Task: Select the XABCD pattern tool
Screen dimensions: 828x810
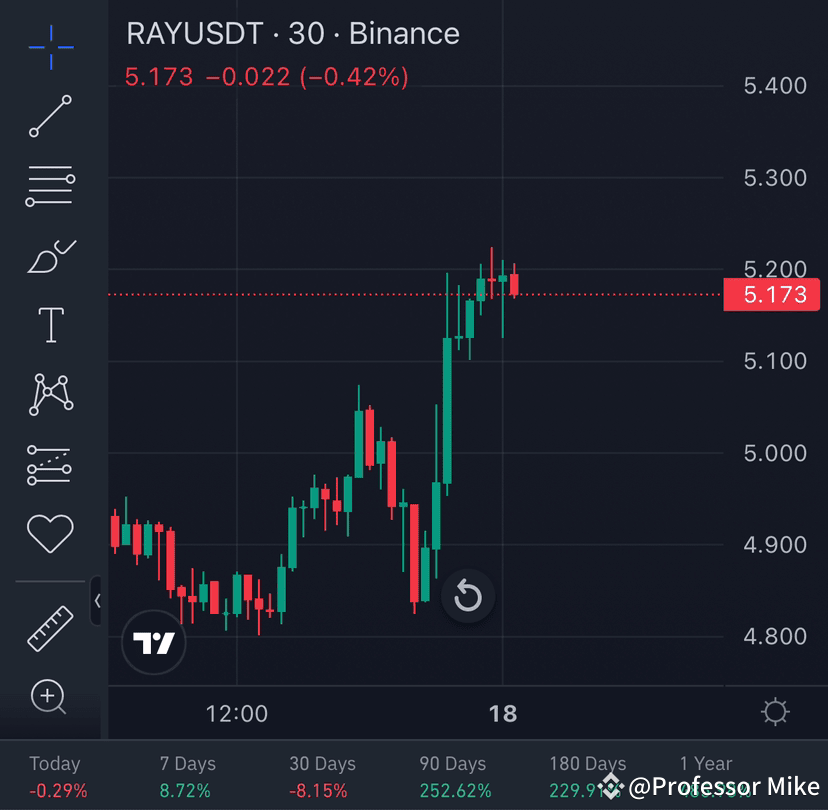Action: 50,394
